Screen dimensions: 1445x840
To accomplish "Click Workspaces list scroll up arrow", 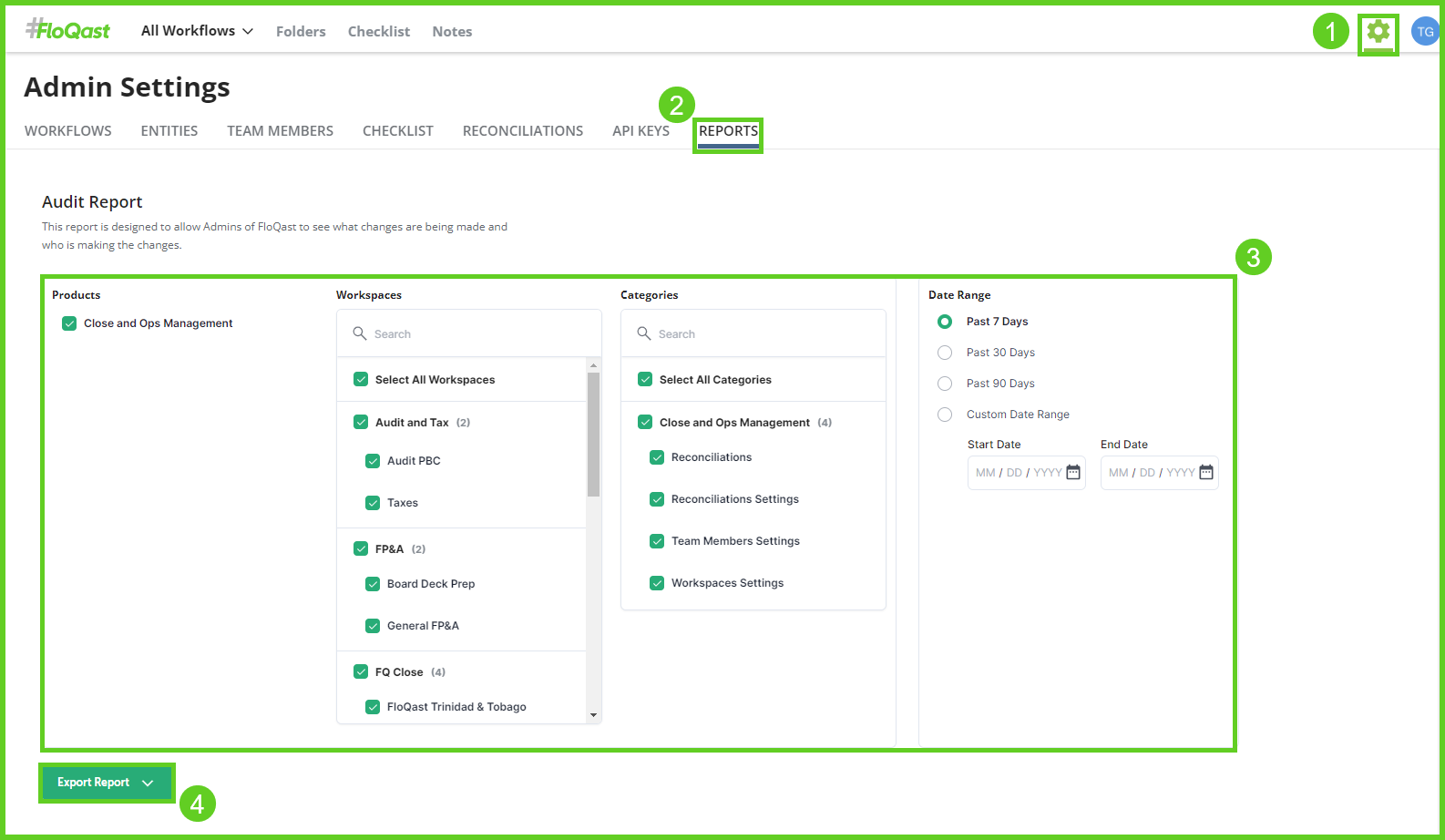I will 594,365.
